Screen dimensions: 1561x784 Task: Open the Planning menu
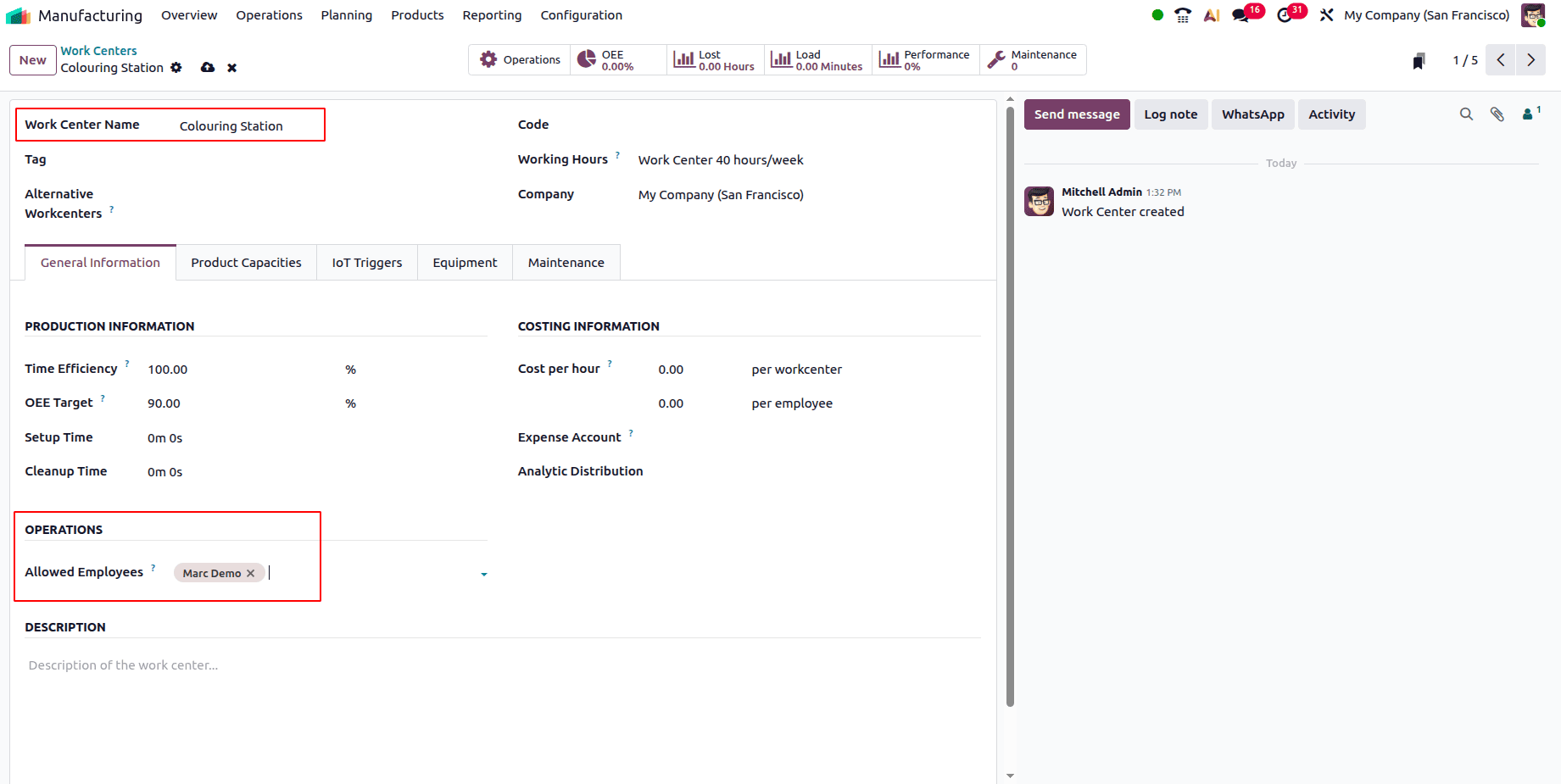347,15
